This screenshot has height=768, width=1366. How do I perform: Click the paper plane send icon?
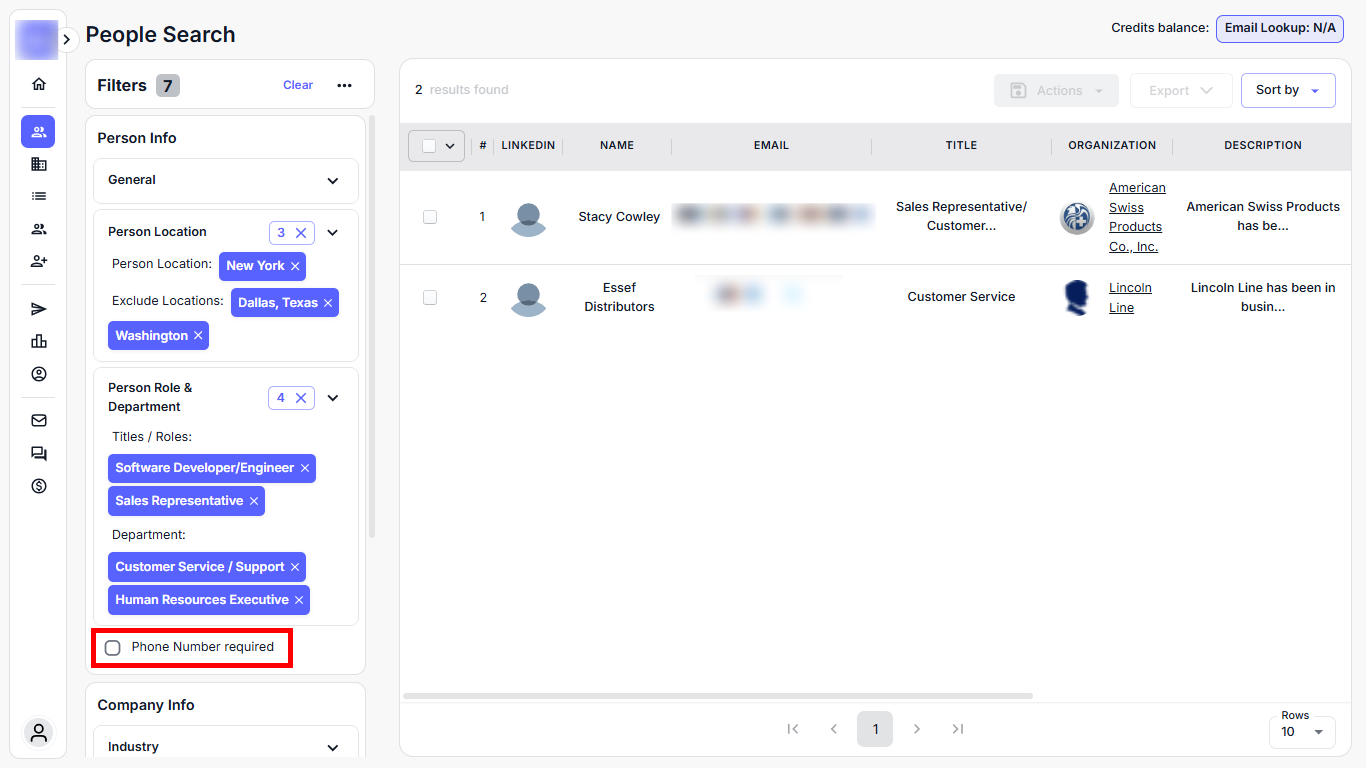point(39,309)
